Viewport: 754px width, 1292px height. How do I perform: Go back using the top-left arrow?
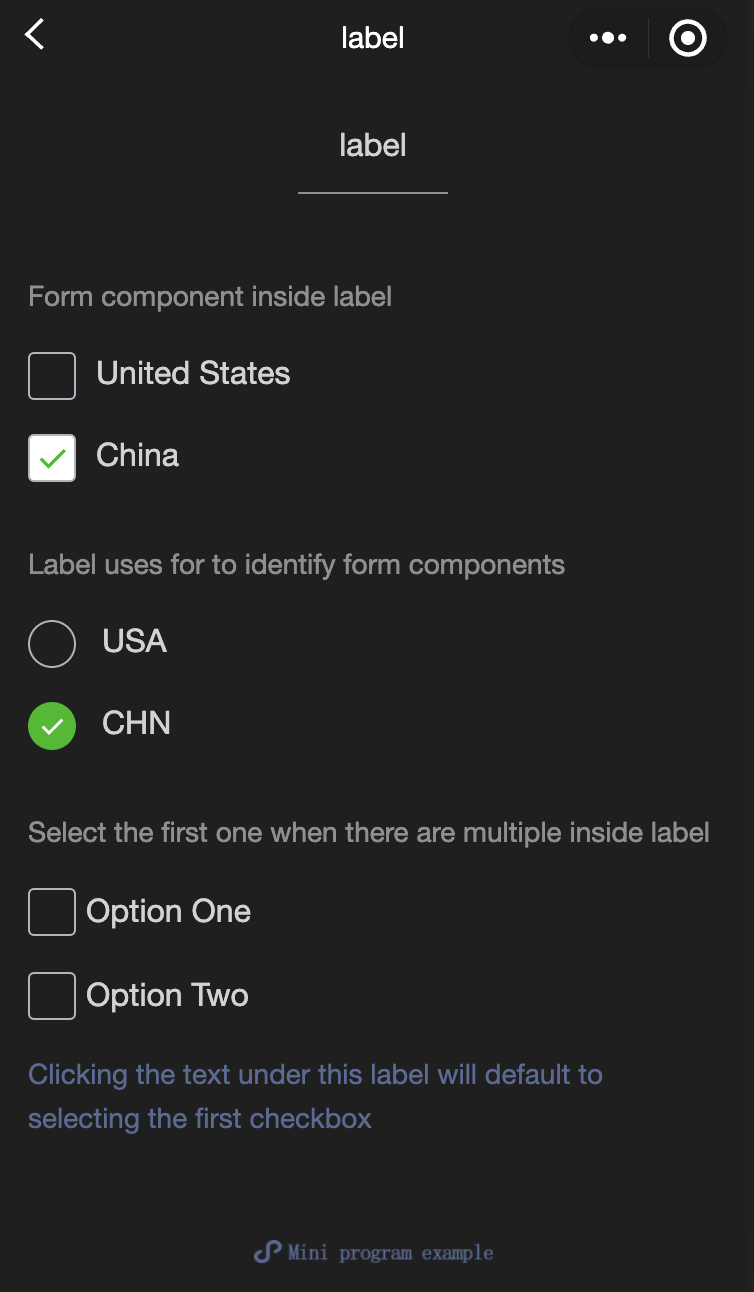pyautogui.click(x=35, y=36)
